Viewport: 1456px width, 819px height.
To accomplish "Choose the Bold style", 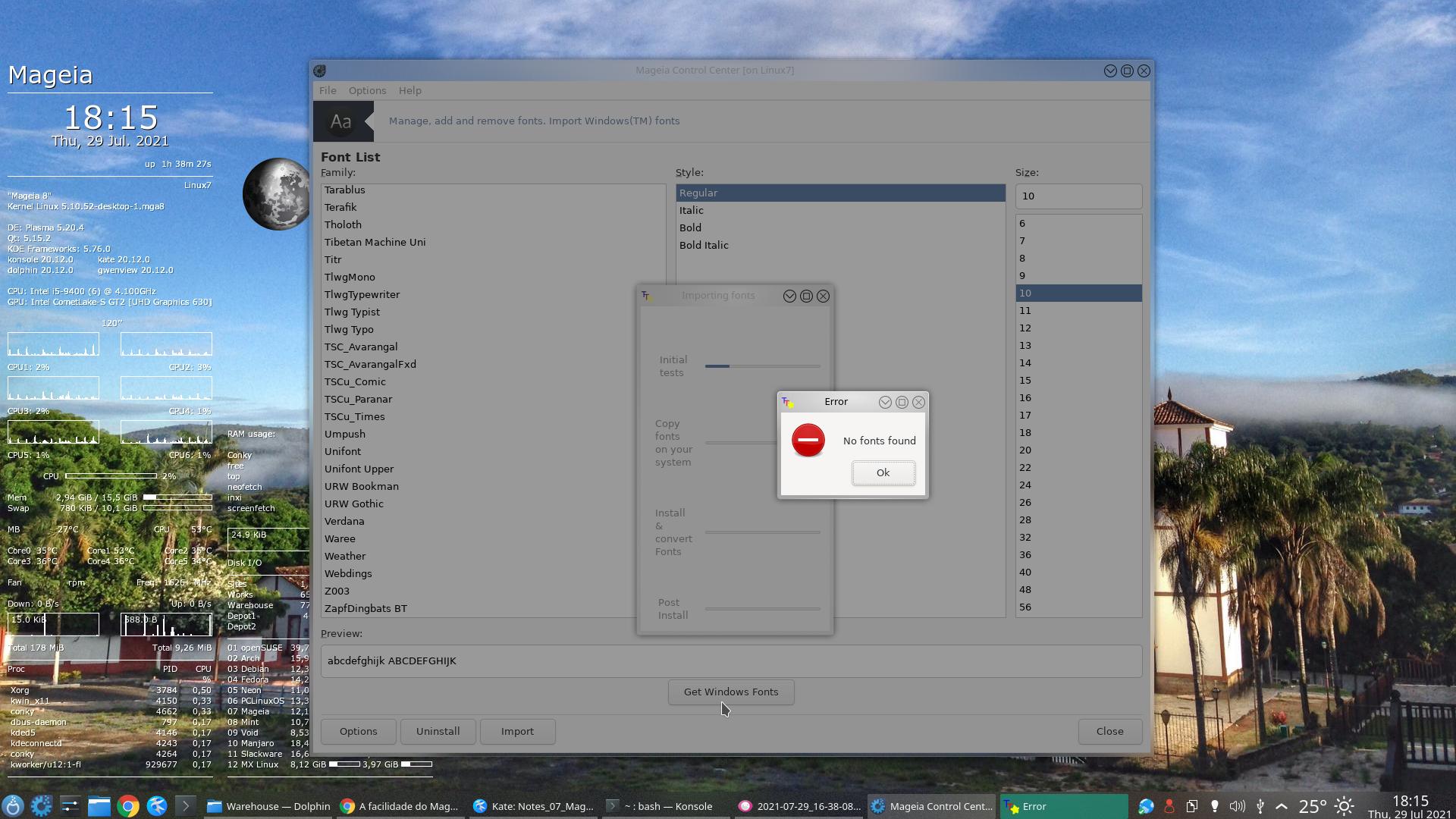I will (x=840, y=227).
